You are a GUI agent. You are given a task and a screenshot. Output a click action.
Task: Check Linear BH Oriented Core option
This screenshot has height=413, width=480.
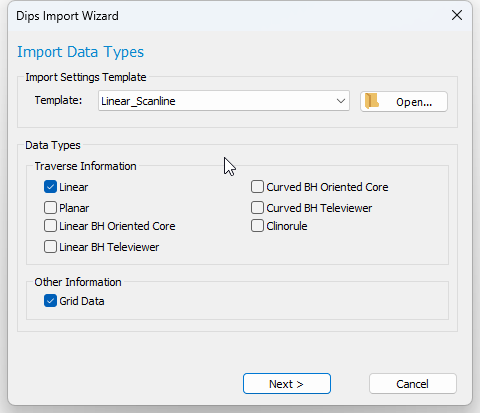point(50,226)
